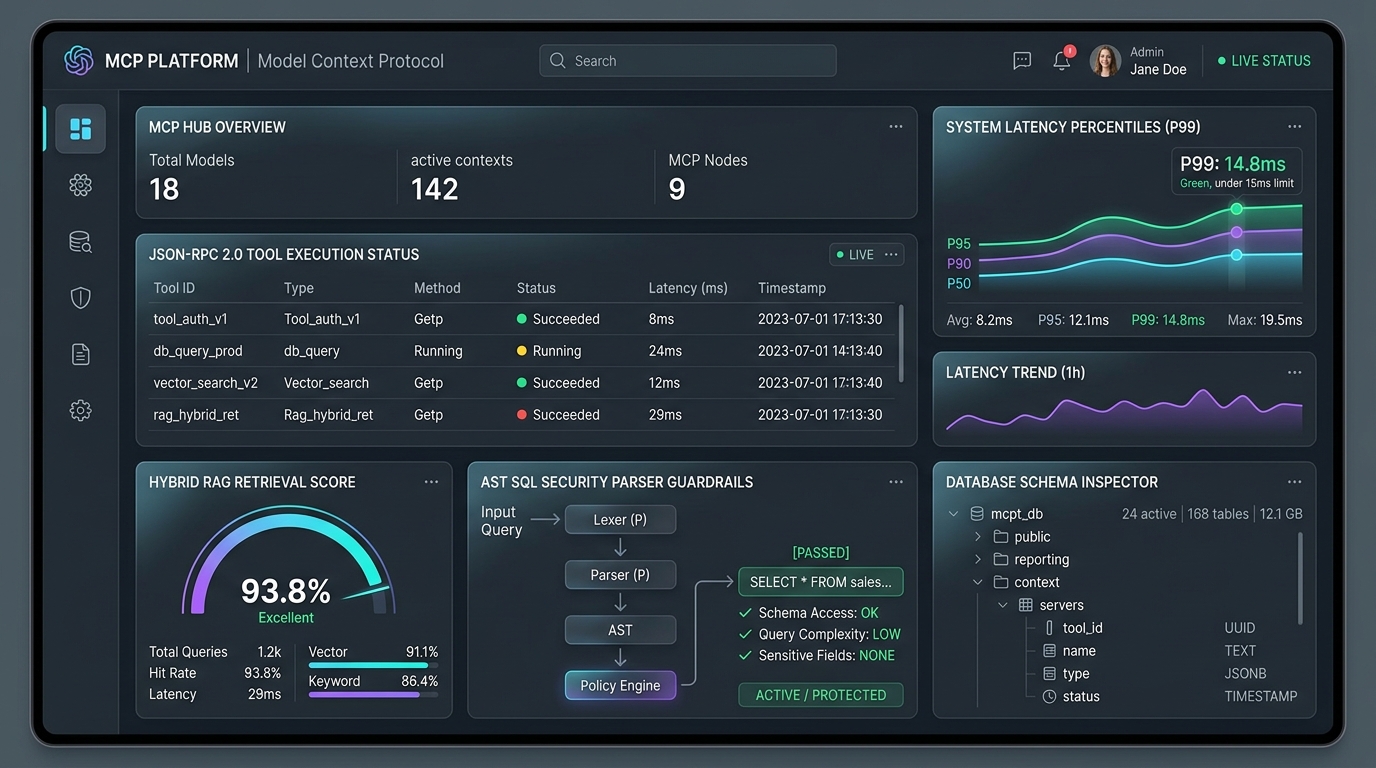The height and width of the screenshot is (768, 1376).
Task: Click the clock icon beside the status column
Action: click(1049, 696)
